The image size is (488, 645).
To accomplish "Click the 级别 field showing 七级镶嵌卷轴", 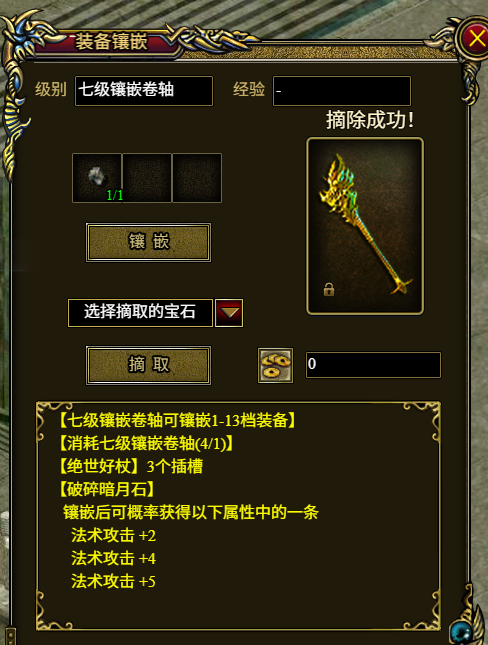I will (x=144, y=90).
